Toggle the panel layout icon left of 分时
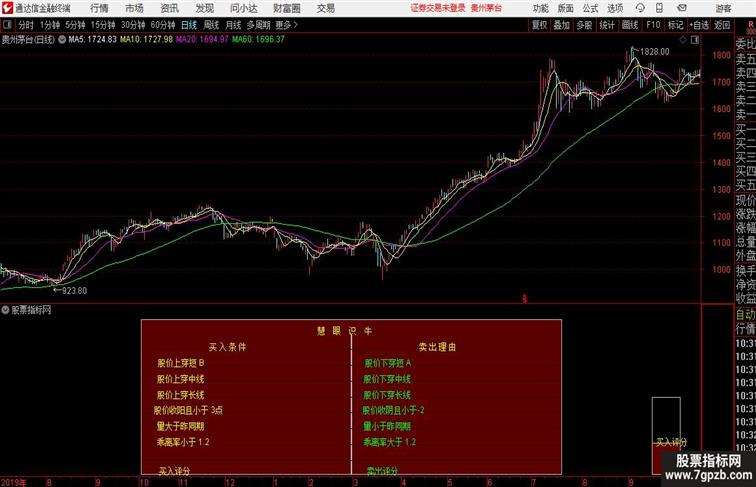The image size is (756, 487). coord(7,25)
